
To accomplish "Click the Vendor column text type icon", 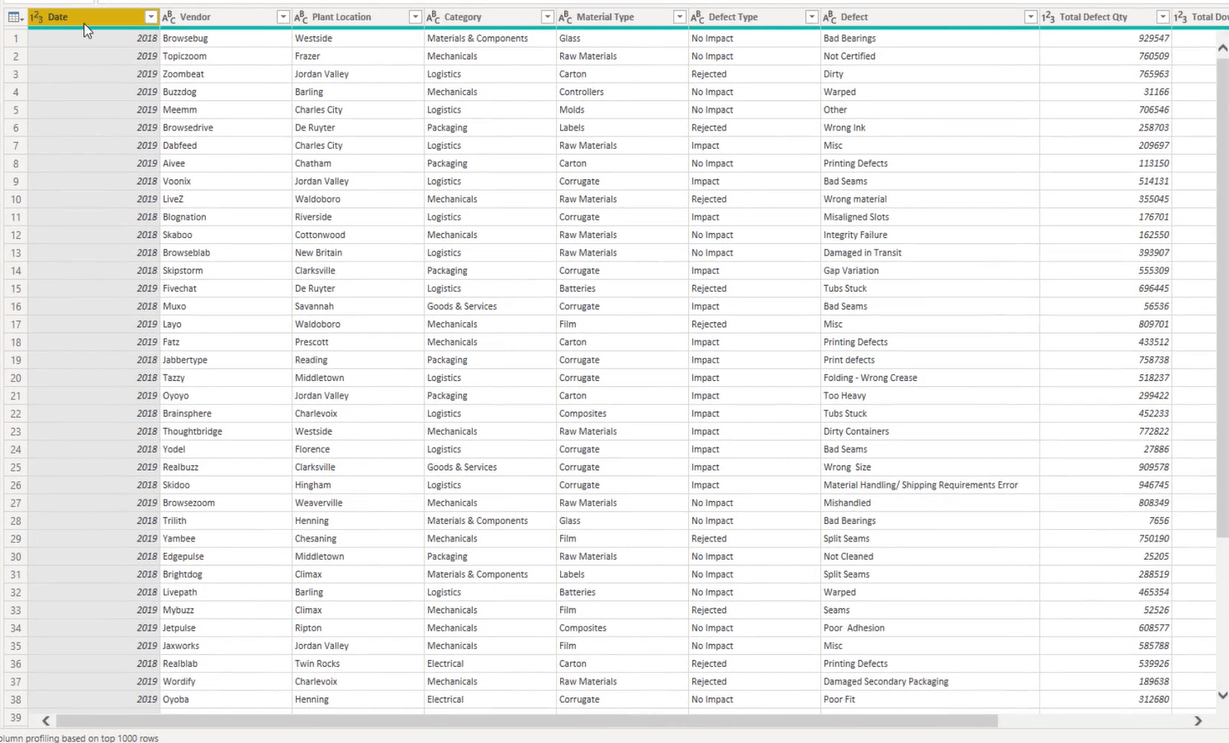I will point(169,17).
